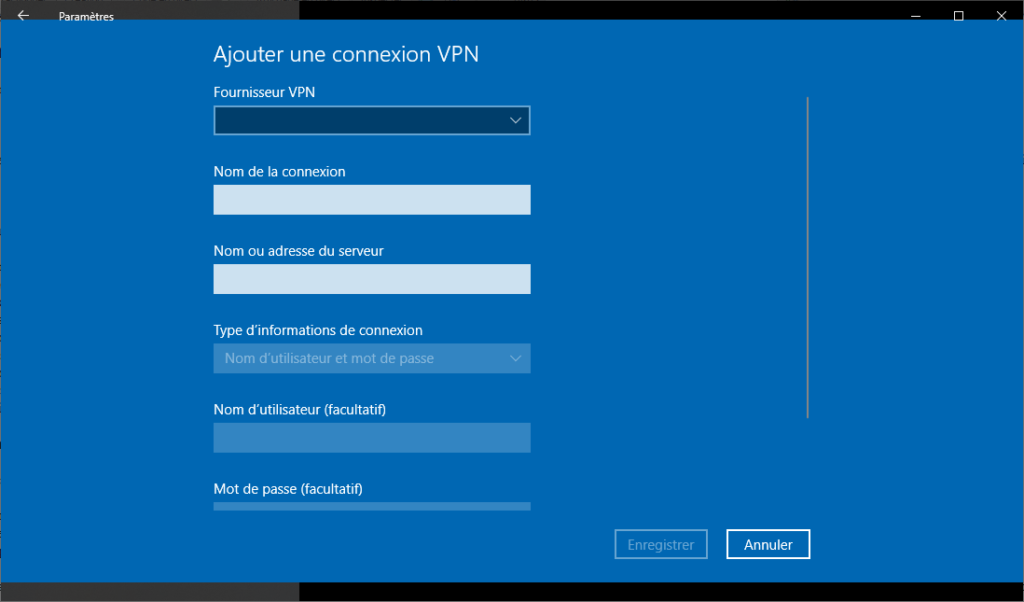Close the Paramètres window
Viewport: 1024px width, 602px height.
[1001, 16]
